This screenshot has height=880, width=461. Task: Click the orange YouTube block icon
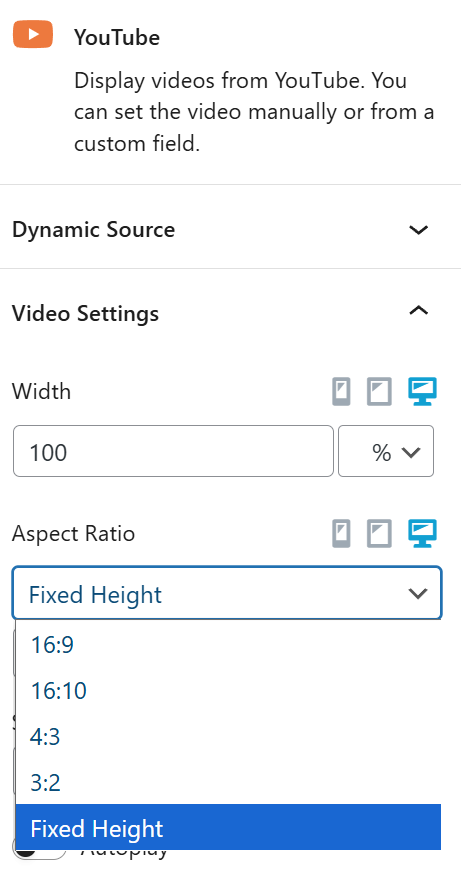click(x=33, y=34)
